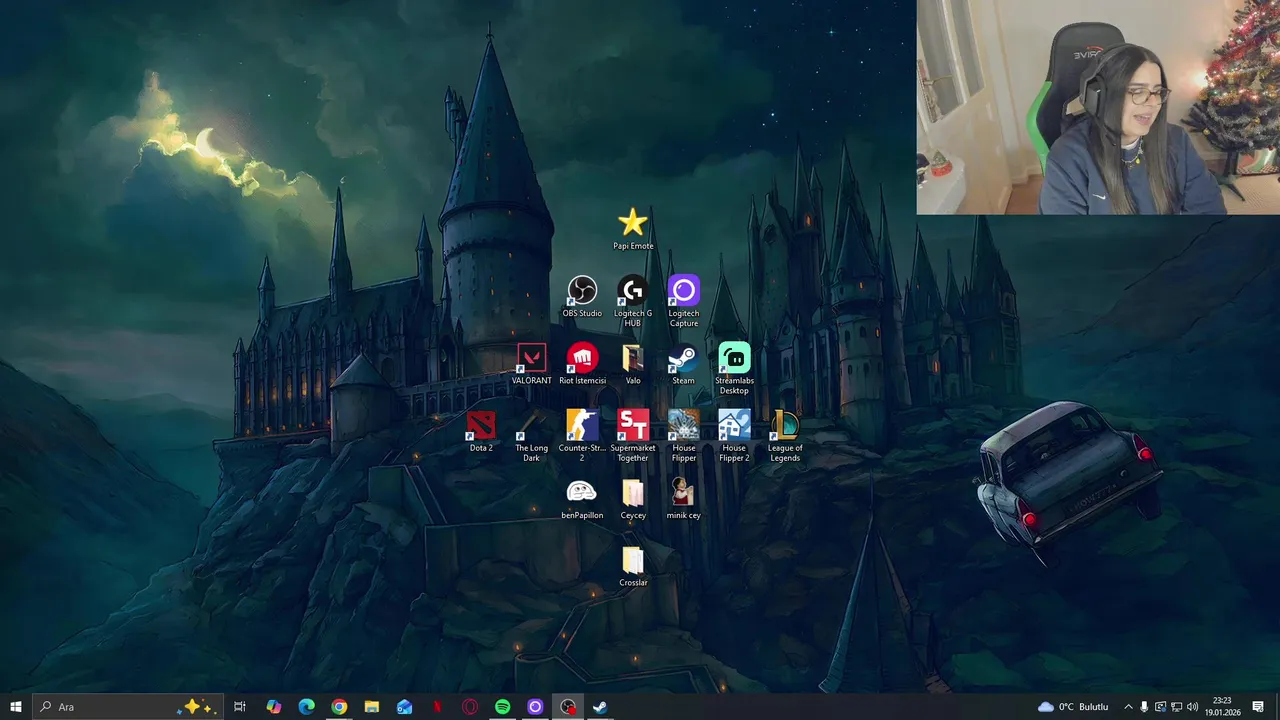The width and height of the screenshot is (1280, 720).
Task: Select the benPapillon file icon
Action: [x=582, y=499]
